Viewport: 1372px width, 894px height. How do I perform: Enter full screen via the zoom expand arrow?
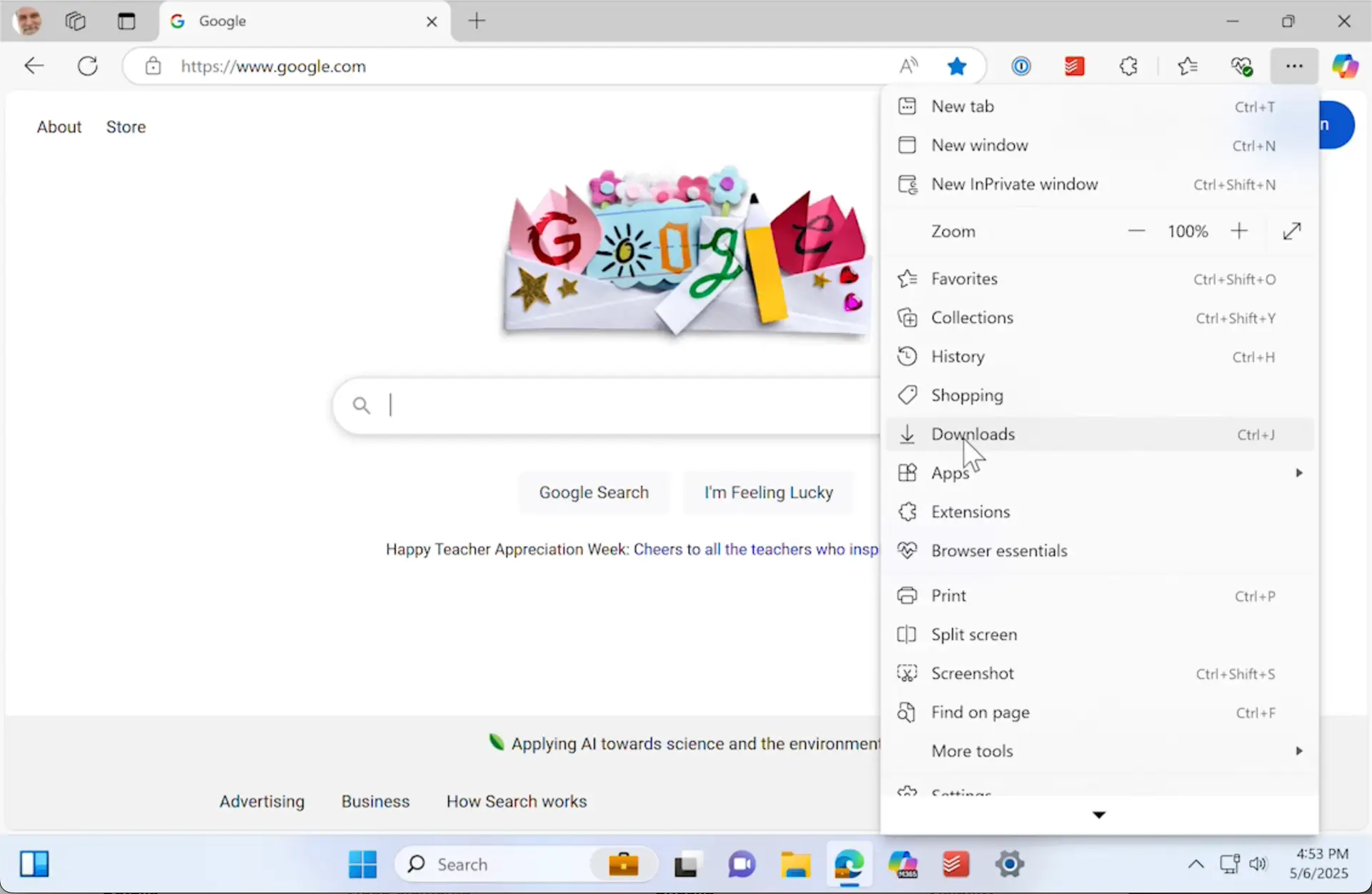click(1292, 232)
